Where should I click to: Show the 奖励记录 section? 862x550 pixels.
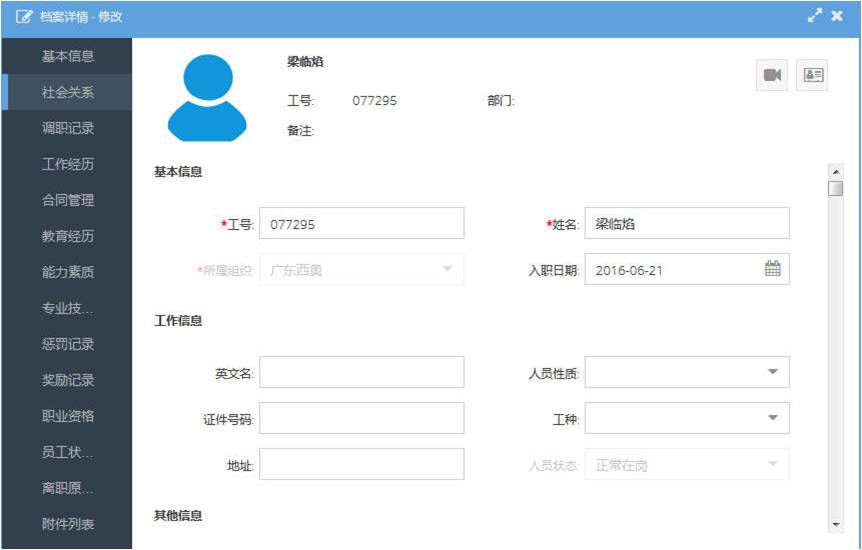tap(67, 380)
